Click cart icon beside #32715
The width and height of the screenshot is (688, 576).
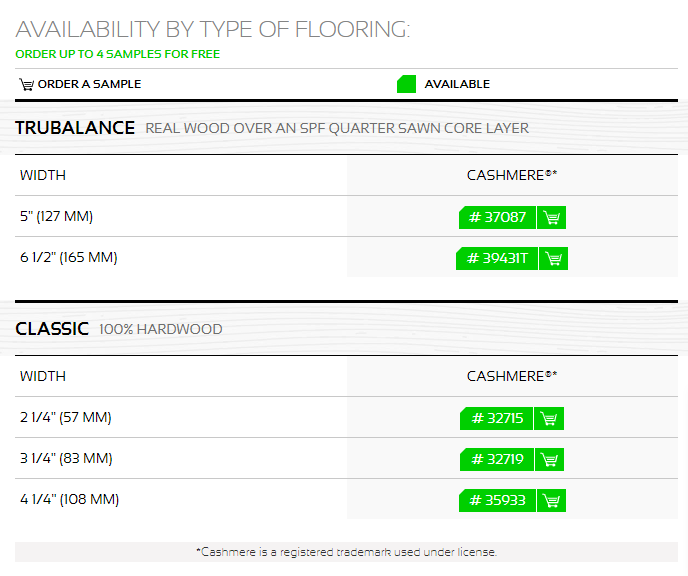(x=549, y=419)
